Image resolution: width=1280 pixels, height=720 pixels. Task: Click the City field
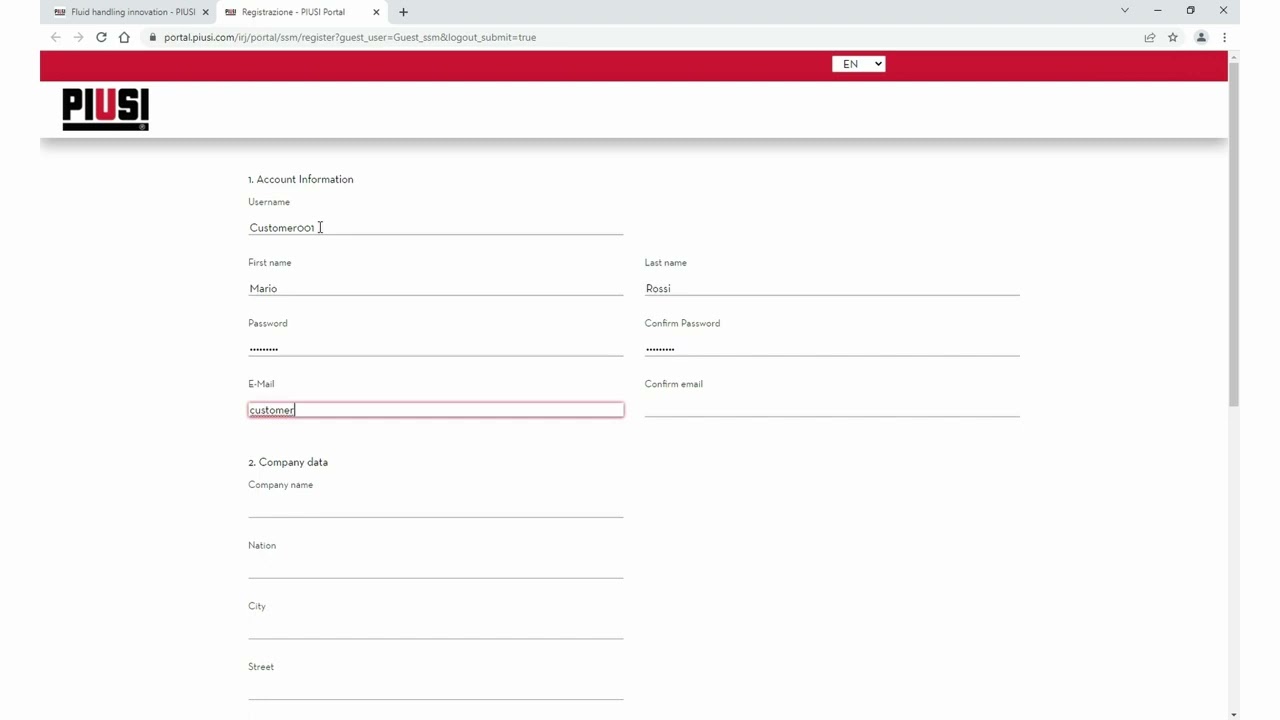(435, 630)
